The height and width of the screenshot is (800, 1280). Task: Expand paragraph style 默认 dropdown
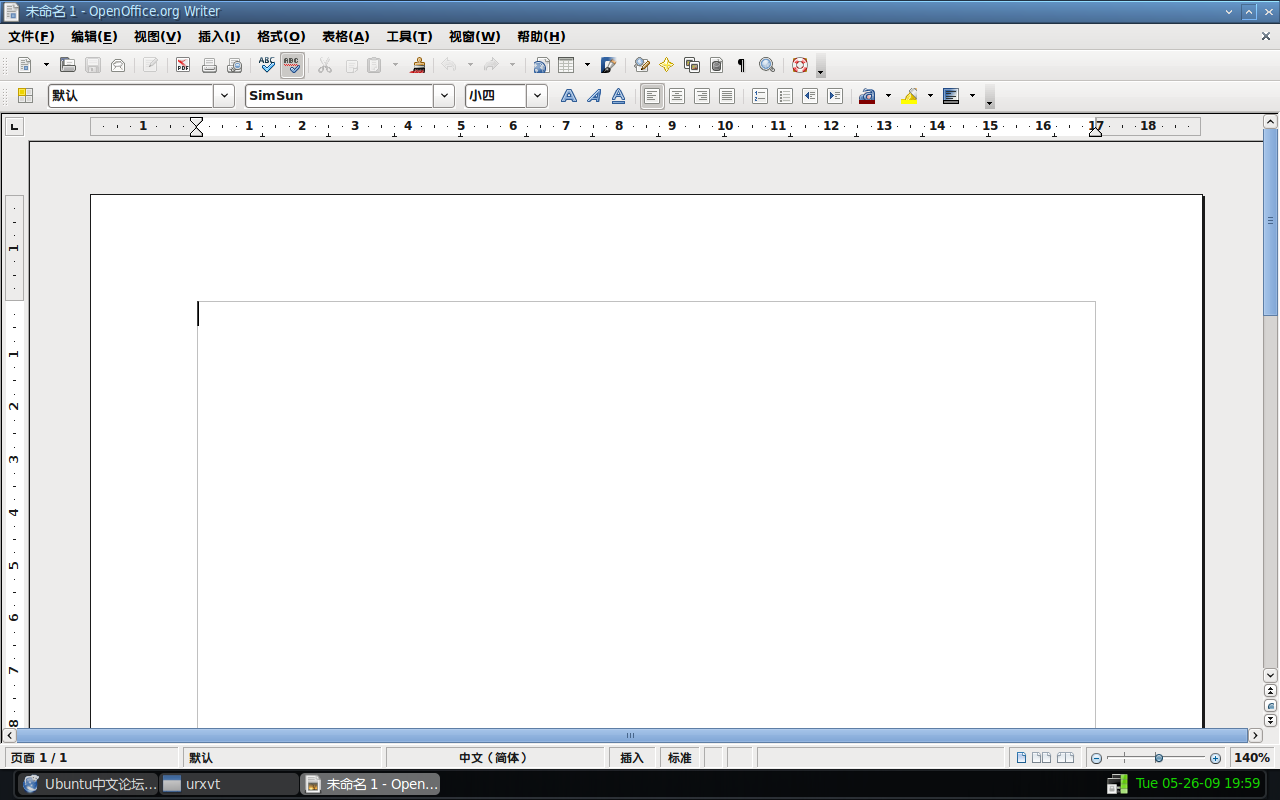224,96
